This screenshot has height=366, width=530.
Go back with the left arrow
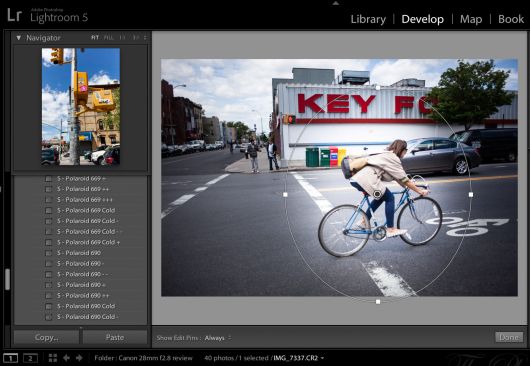pos(66,358)
